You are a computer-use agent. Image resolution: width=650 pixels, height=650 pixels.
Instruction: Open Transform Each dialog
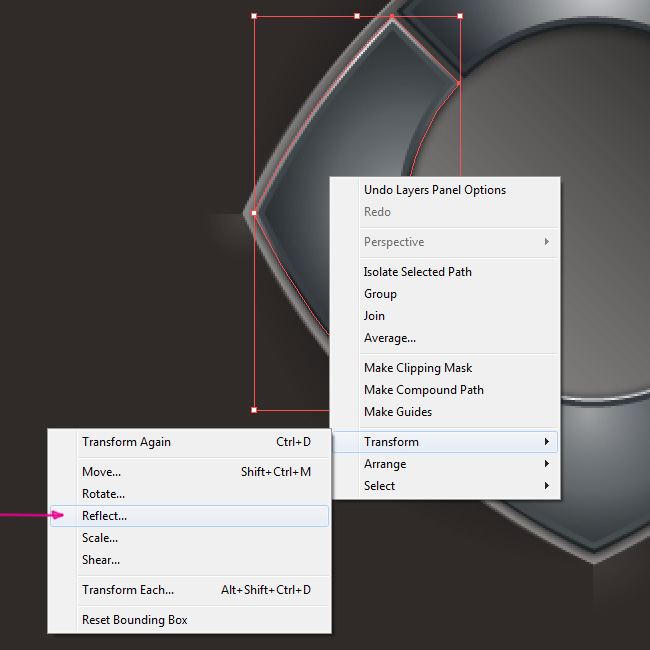point(128,590)
